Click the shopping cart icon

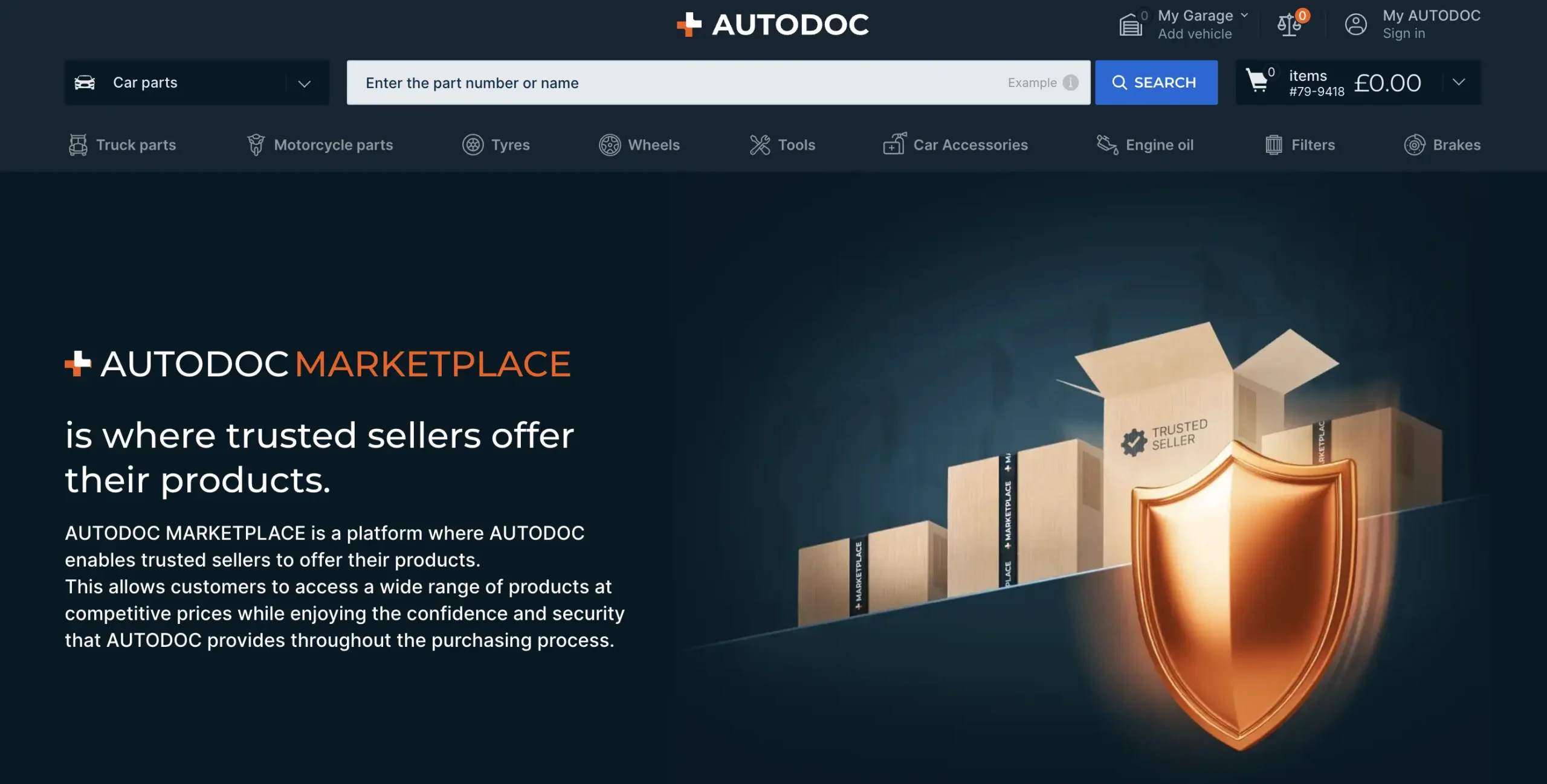[x=1257, y=81]
